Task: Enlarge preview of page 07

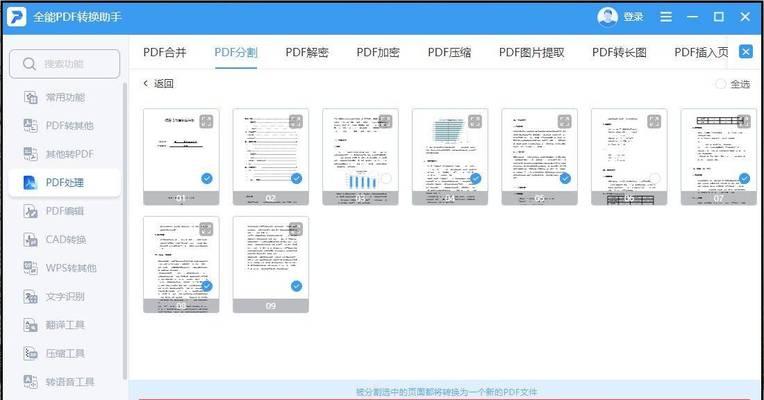Action: tap(744, 121)
